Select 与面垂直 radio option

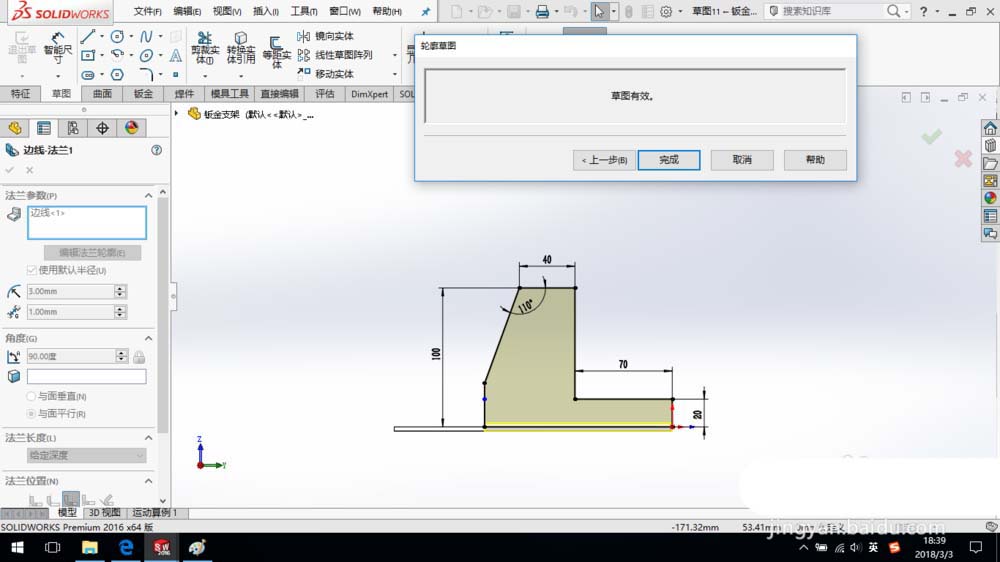click(31, 396)
